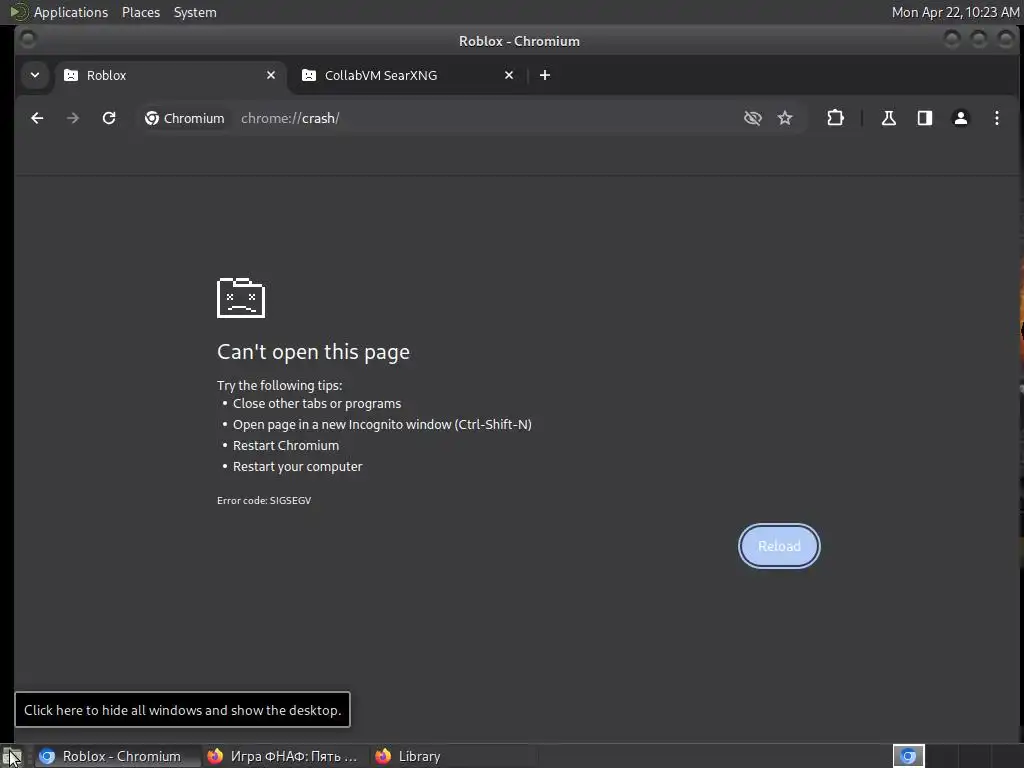Click the forward navigation arrow
Screen dimensions: 1024x768
tap(72, 118)
